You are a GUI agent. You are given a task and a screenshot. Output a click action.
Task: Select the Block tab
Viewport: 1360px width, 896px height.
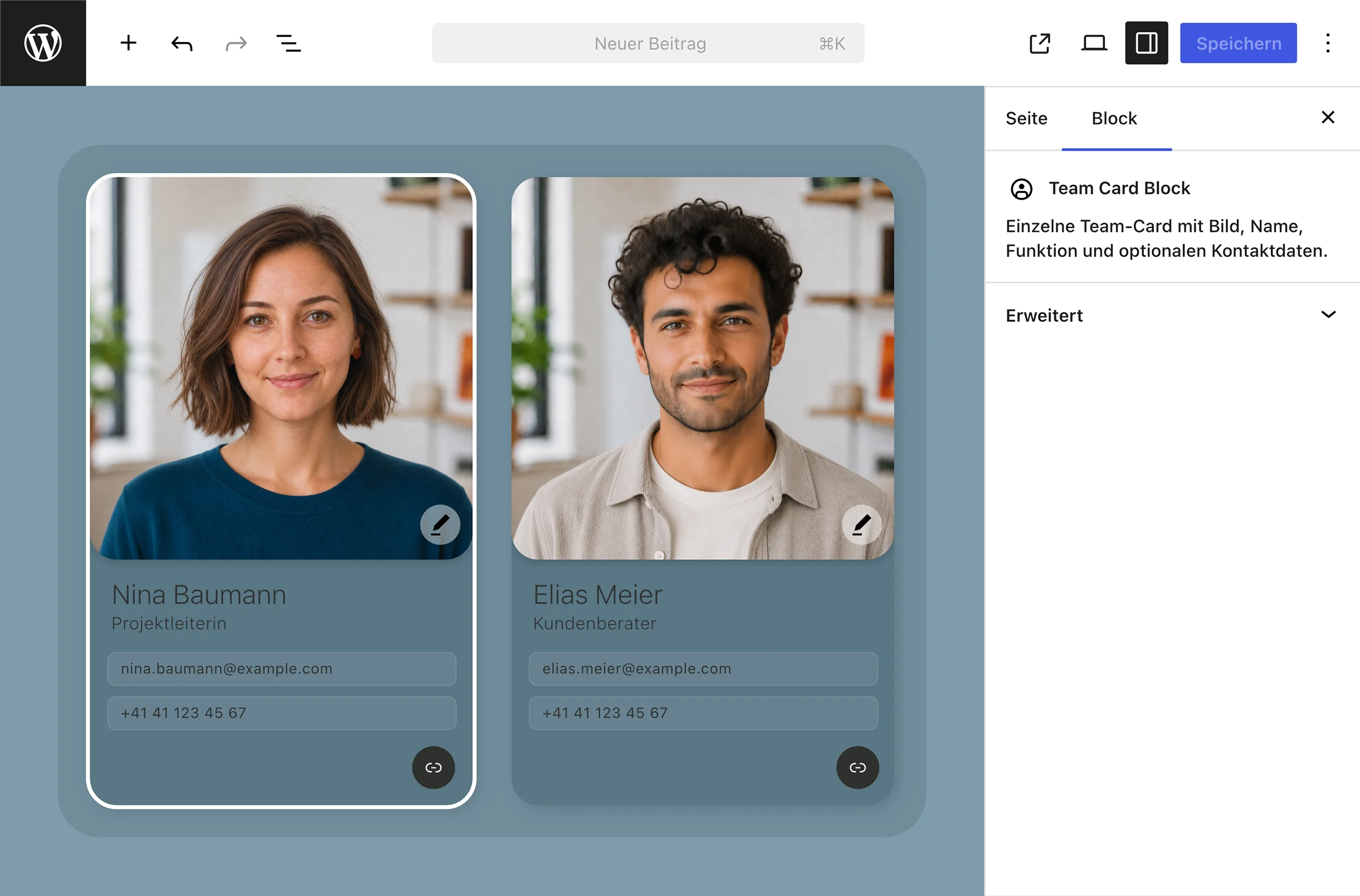1113,118
